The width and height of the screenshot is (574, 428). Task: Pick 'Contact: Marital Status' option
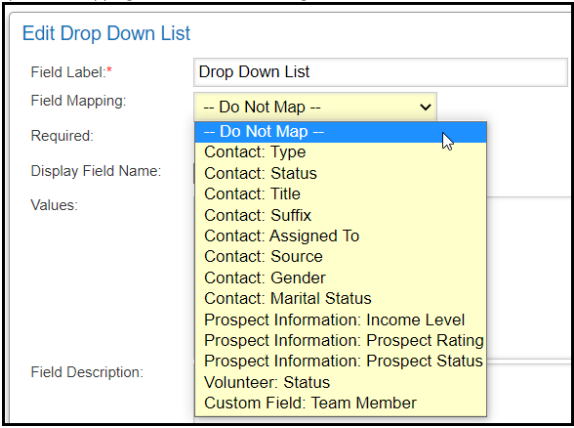pos(340,299)
